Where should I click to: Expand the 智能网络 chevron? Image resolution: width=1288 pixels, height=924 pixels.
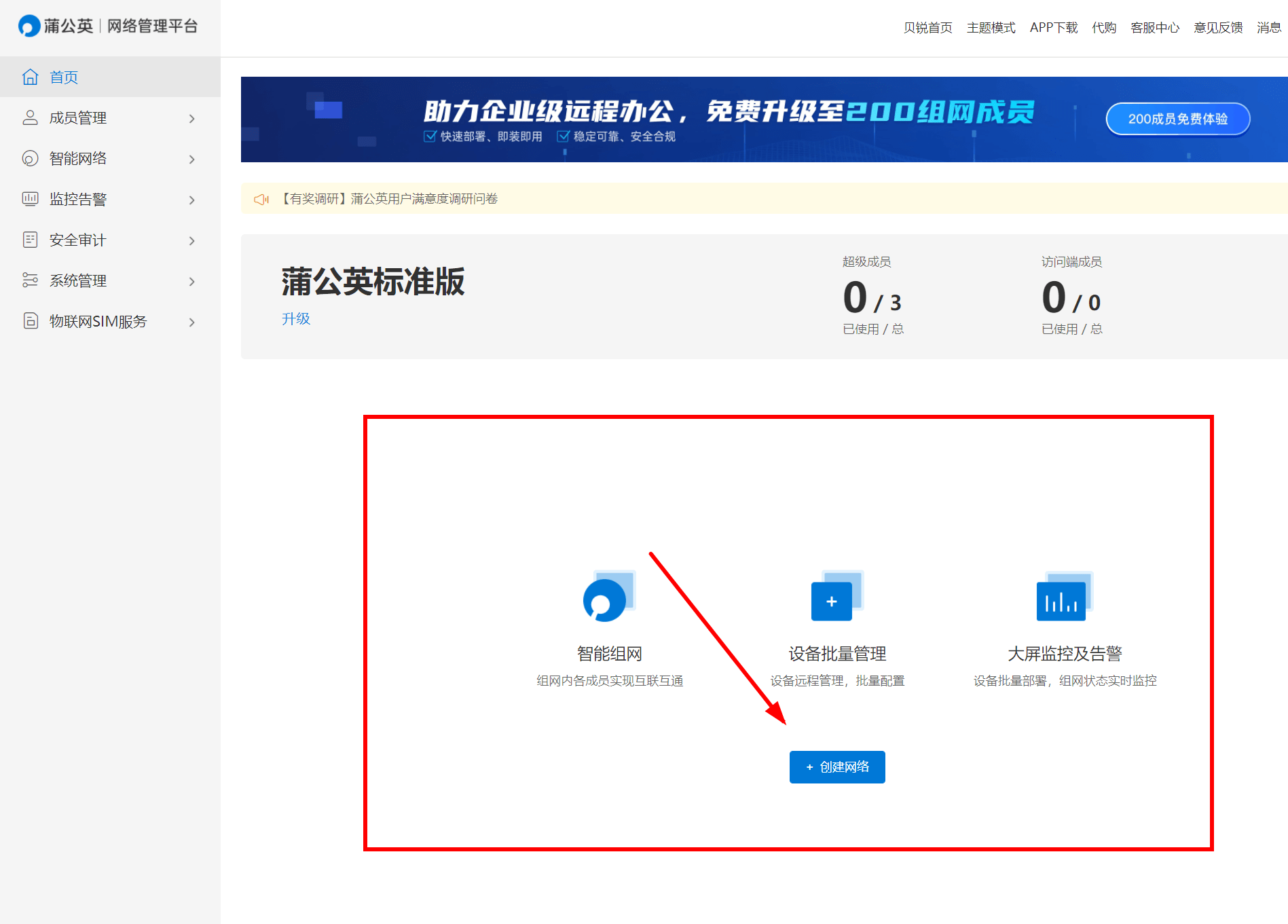click(x=192, y=160)
